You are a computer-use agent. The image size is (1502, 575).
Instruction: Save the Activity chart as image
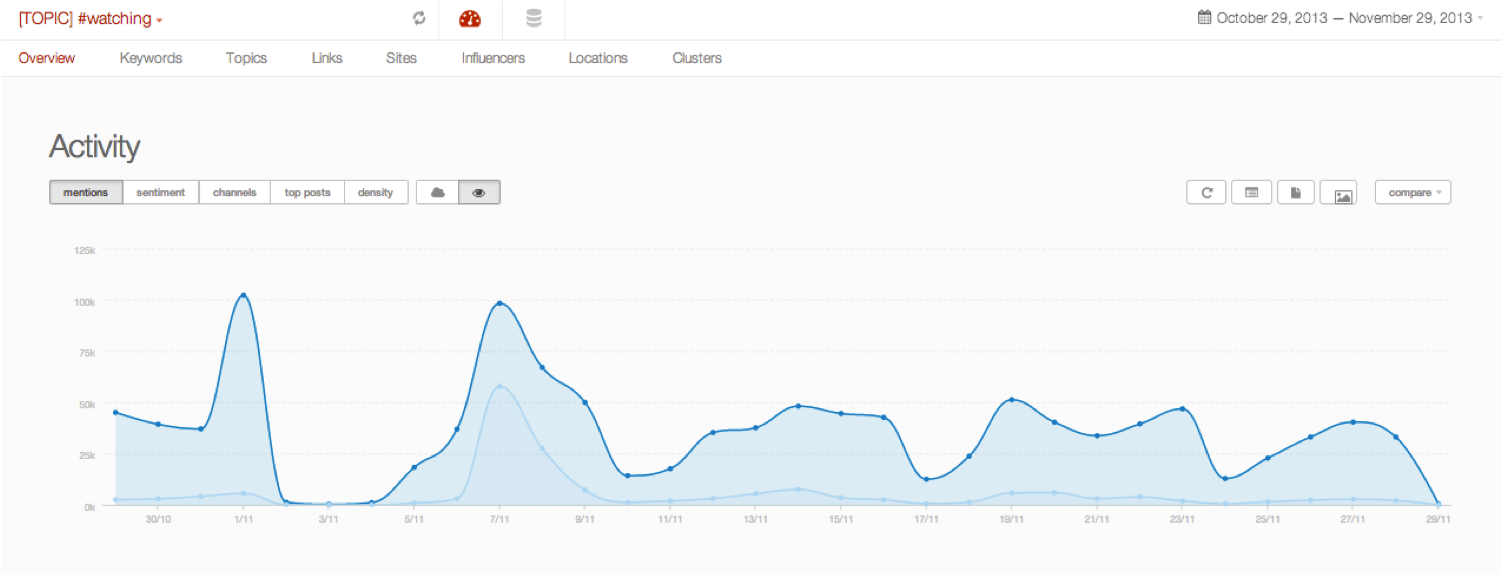(x=1343, y=193)
